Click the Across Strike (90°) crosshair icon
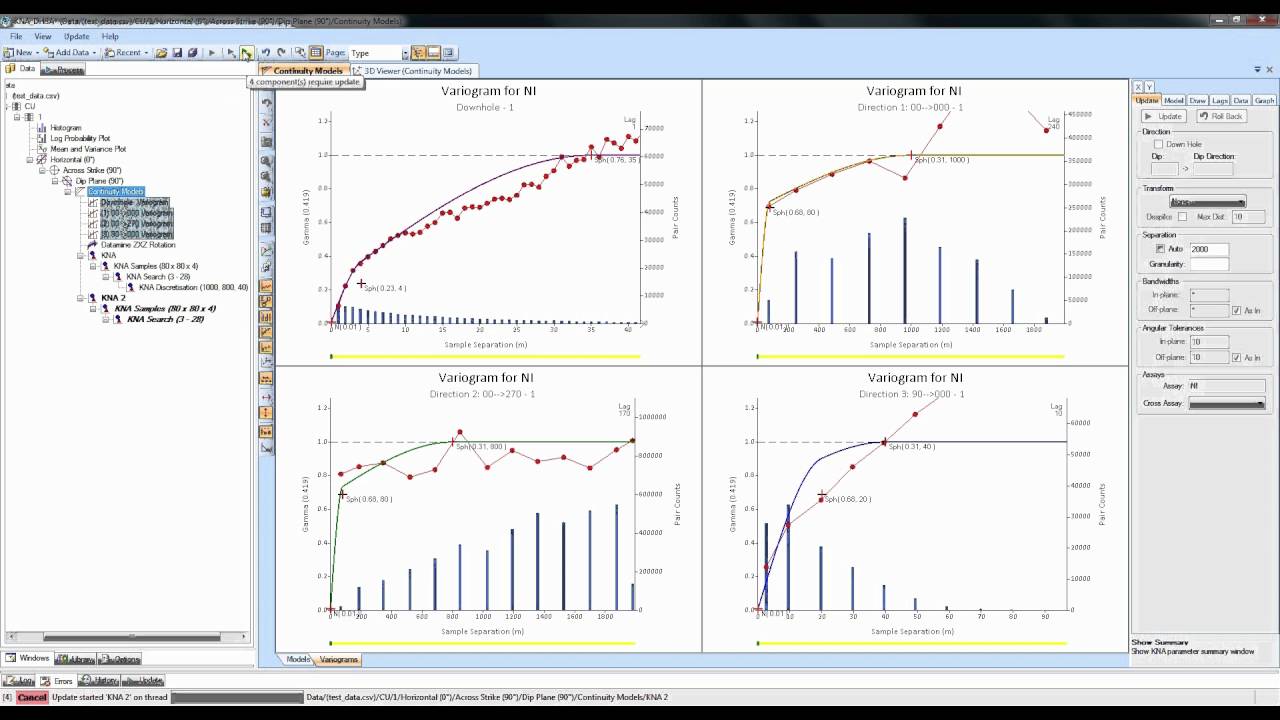This screenshot has width=1280, height=720. [54, 170]
